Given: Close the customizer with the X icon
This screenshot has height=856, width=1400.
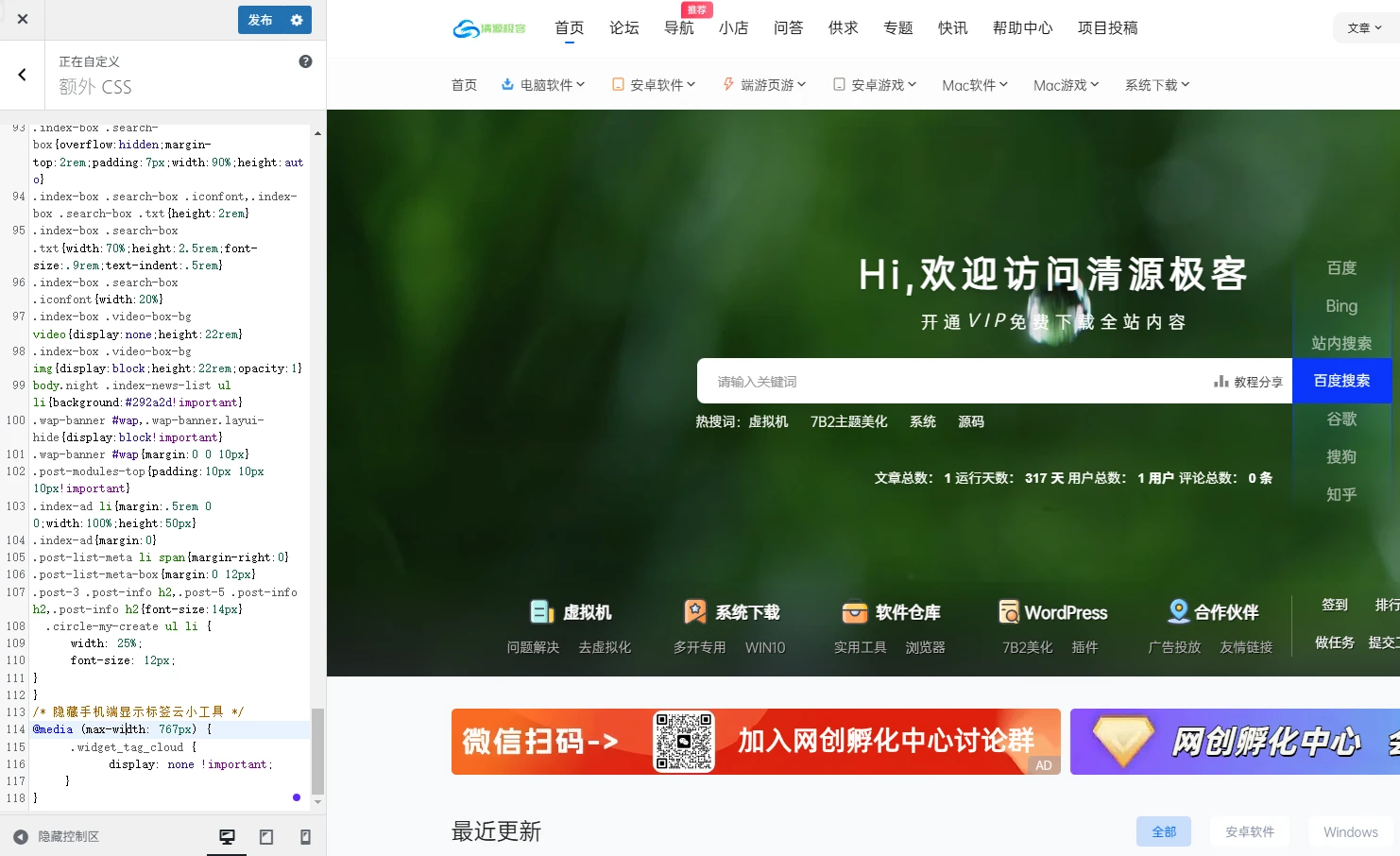Looking at the screenshot, I should 23,19.
